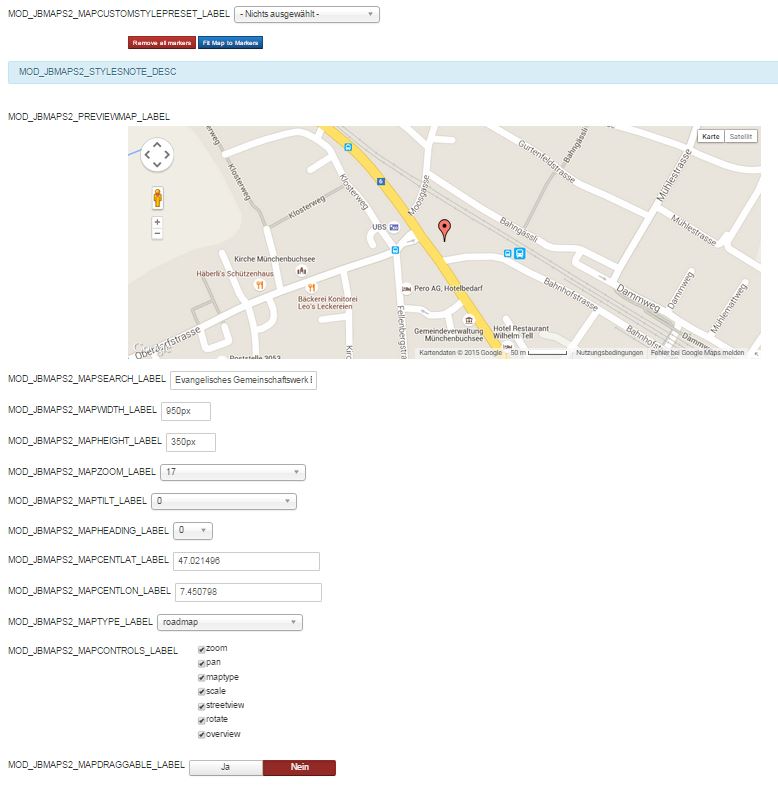The image size is (778, 786).
Task: Zoom in with the map plus button
Action: point(157,222)
